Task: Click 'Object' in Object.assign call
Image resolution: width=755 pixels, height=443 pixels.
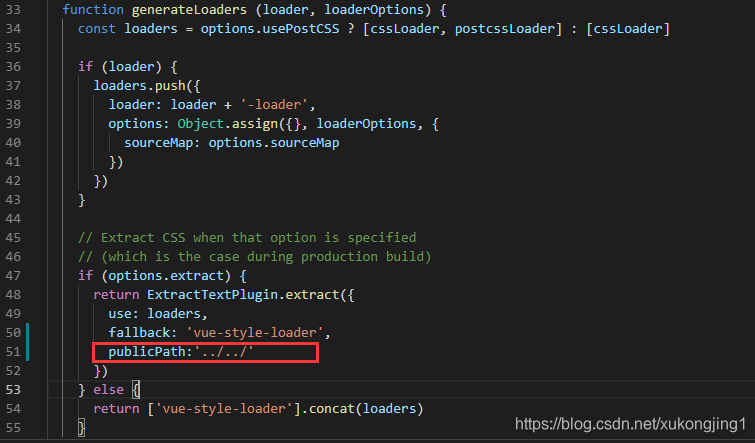Action: point(201,124)
